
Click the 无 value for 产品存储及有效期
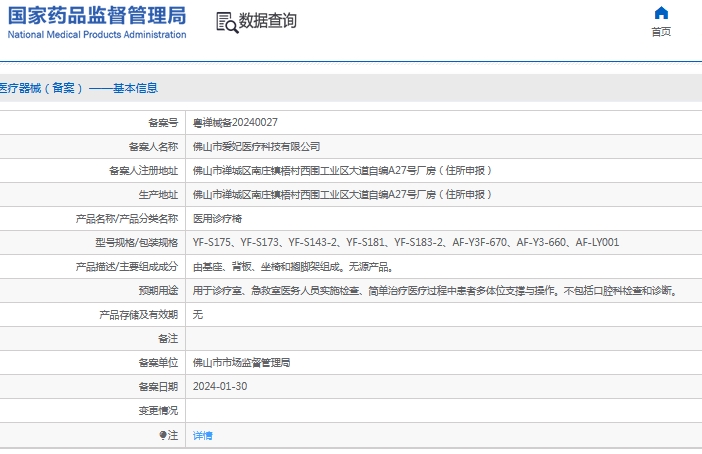[197, 315]
